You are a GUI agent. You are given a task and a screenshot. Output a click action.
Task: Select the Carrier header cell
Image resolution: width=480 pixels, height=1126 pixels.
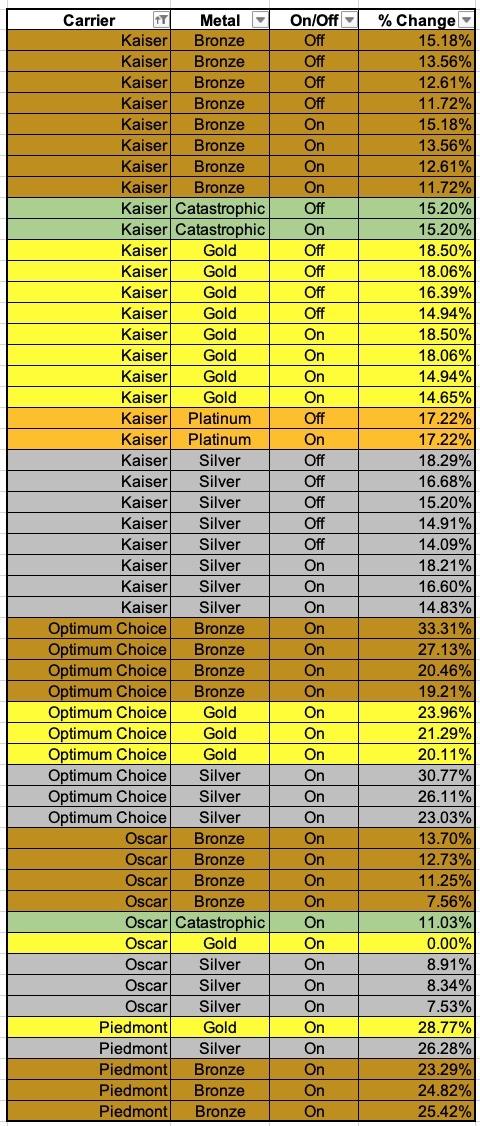pyautogui.click(x=89, y=19)
